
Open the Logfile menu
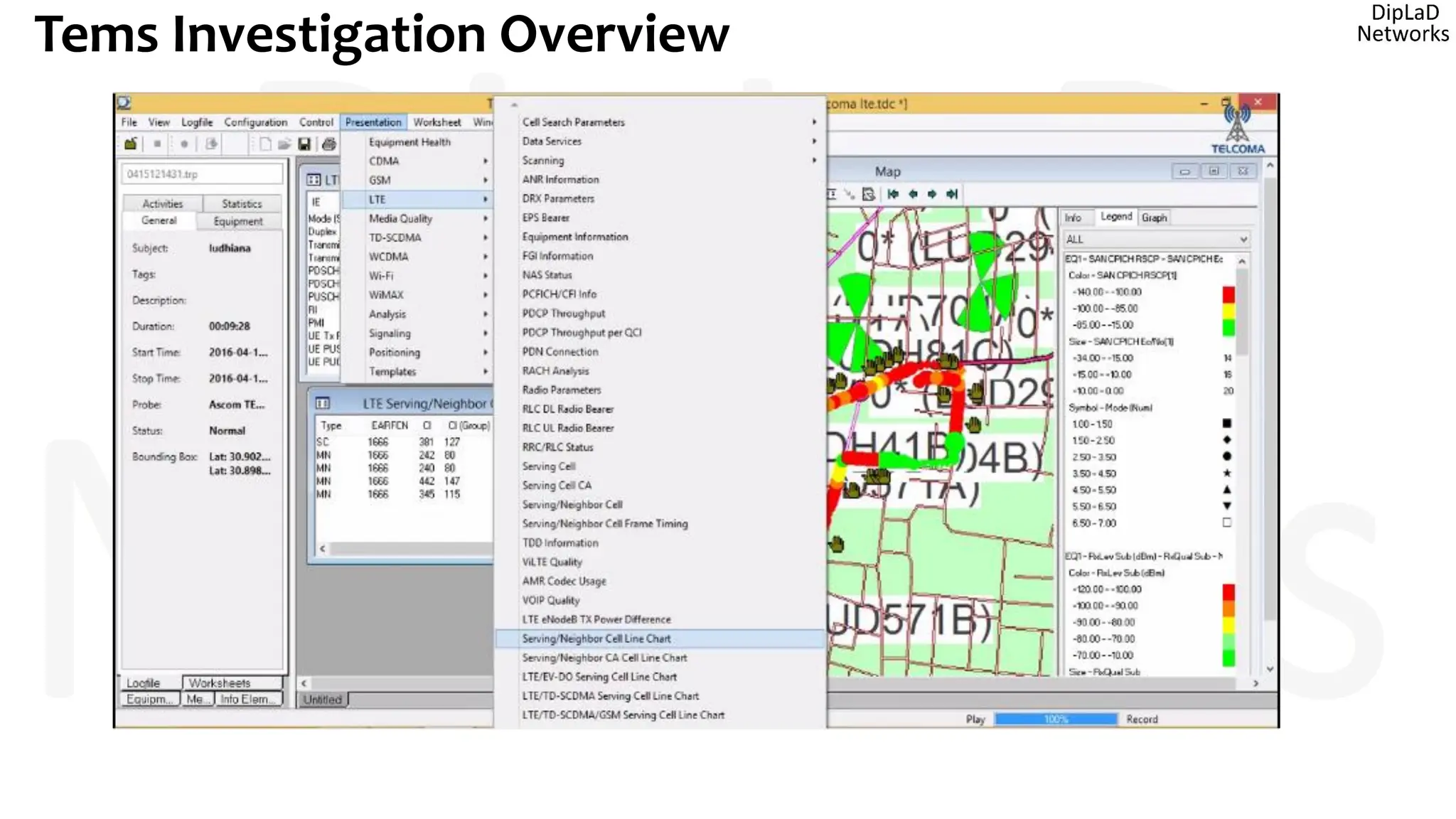(197, 122)
